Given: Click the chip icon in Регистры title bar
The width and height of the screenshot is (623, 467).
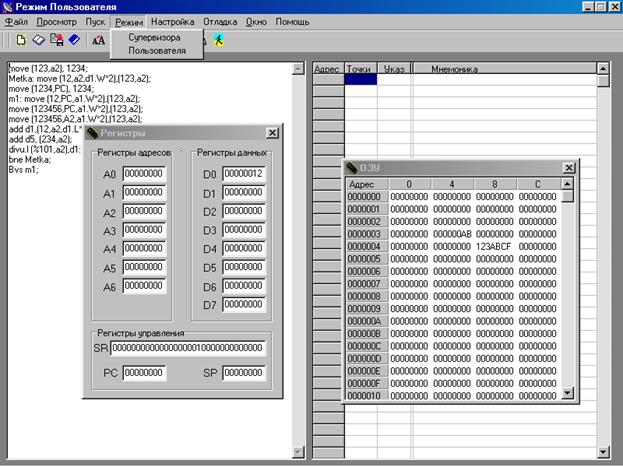Looking at the screenshot, I should point(92,133).
